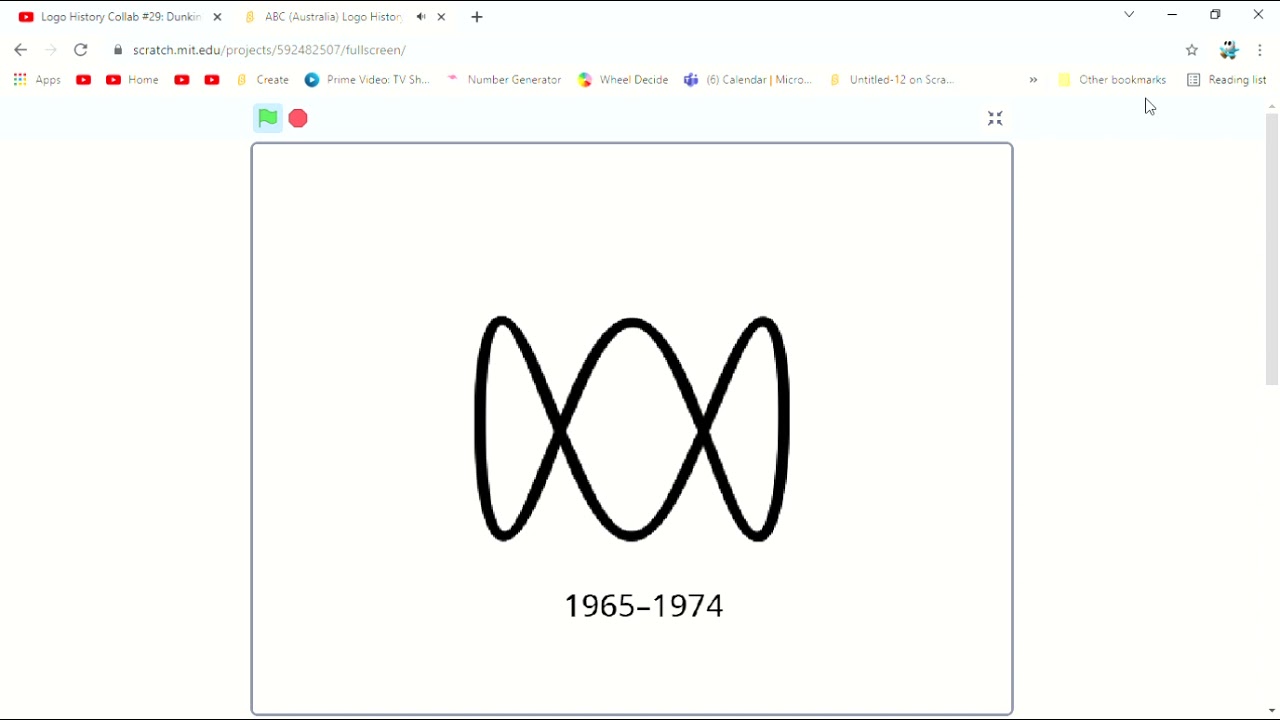This screenshot has width=1280, height=720.
Task: Focus the scratch.mit.edu address bar
Action: (640, 50)
